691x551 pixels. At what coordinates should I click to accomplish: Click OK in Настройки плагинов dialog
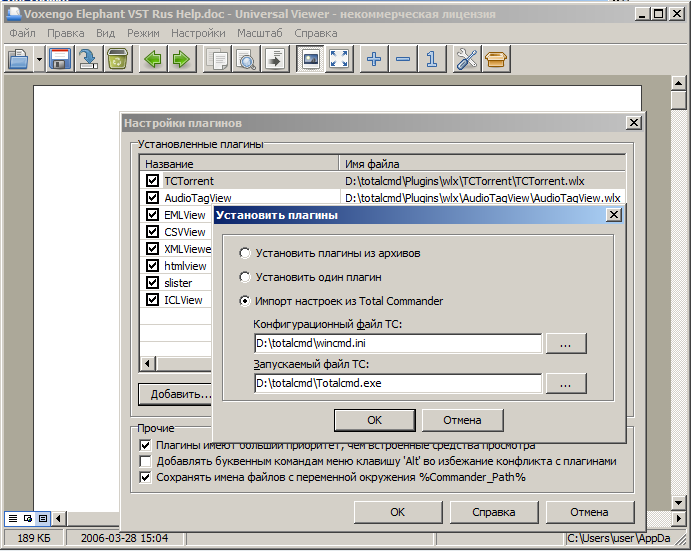(x=398, y=512)
